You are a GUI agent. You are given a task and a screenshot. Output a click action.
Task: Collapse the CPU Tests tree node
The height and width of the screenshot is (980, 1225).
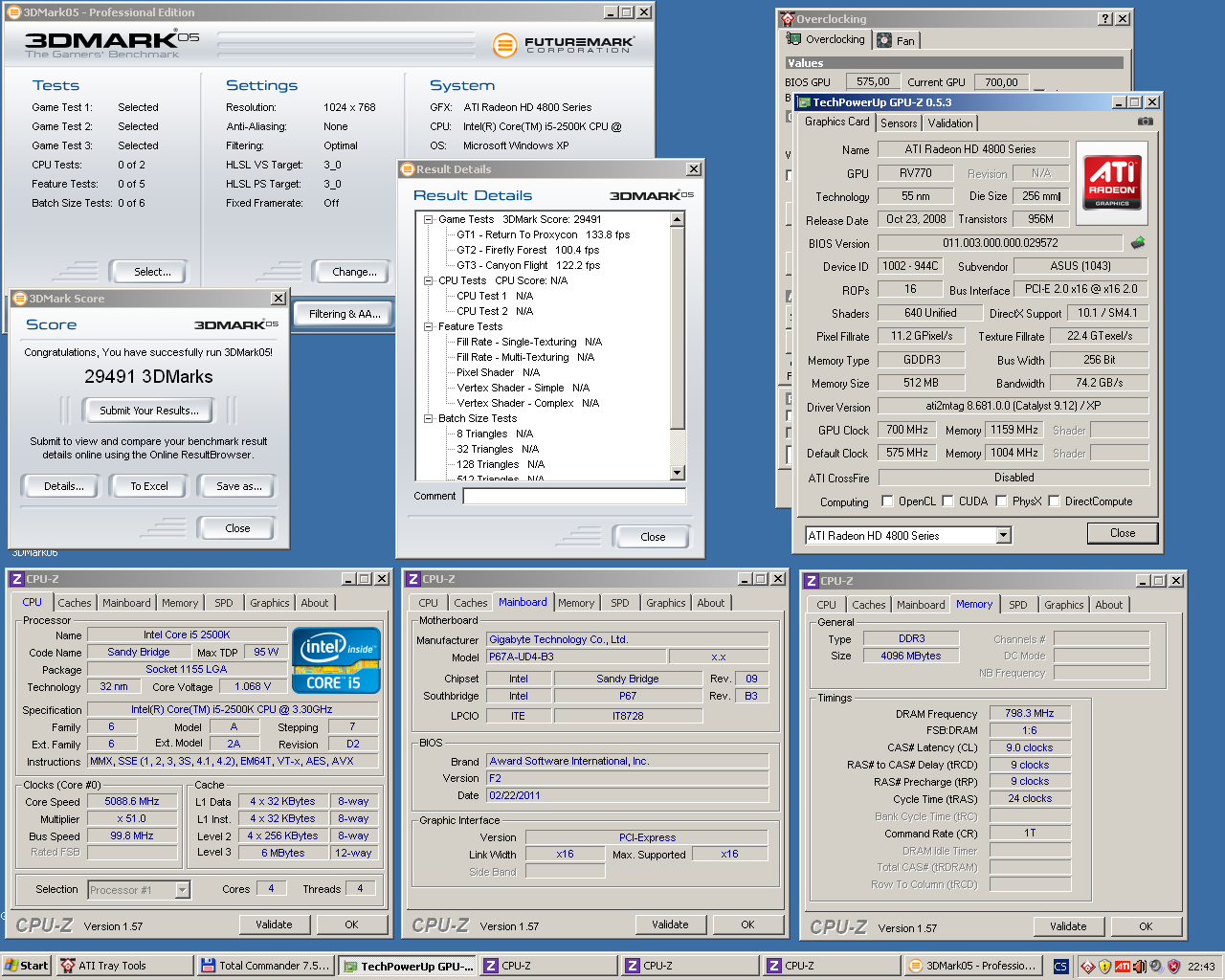tap(428, 280)
